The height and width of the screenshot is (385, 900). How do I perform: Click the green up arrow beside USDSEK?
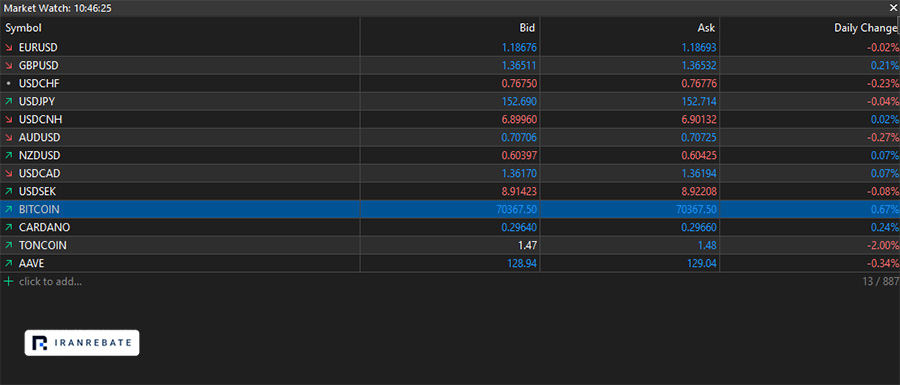pyautogui.click(x=9, y=192)
